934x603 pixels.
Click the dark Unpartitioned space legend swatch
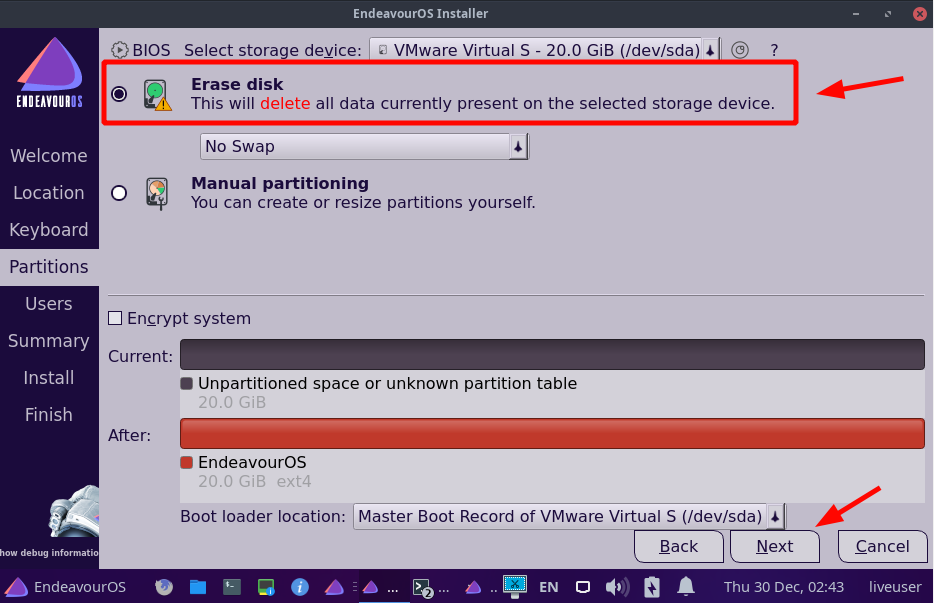click(186, 383)
